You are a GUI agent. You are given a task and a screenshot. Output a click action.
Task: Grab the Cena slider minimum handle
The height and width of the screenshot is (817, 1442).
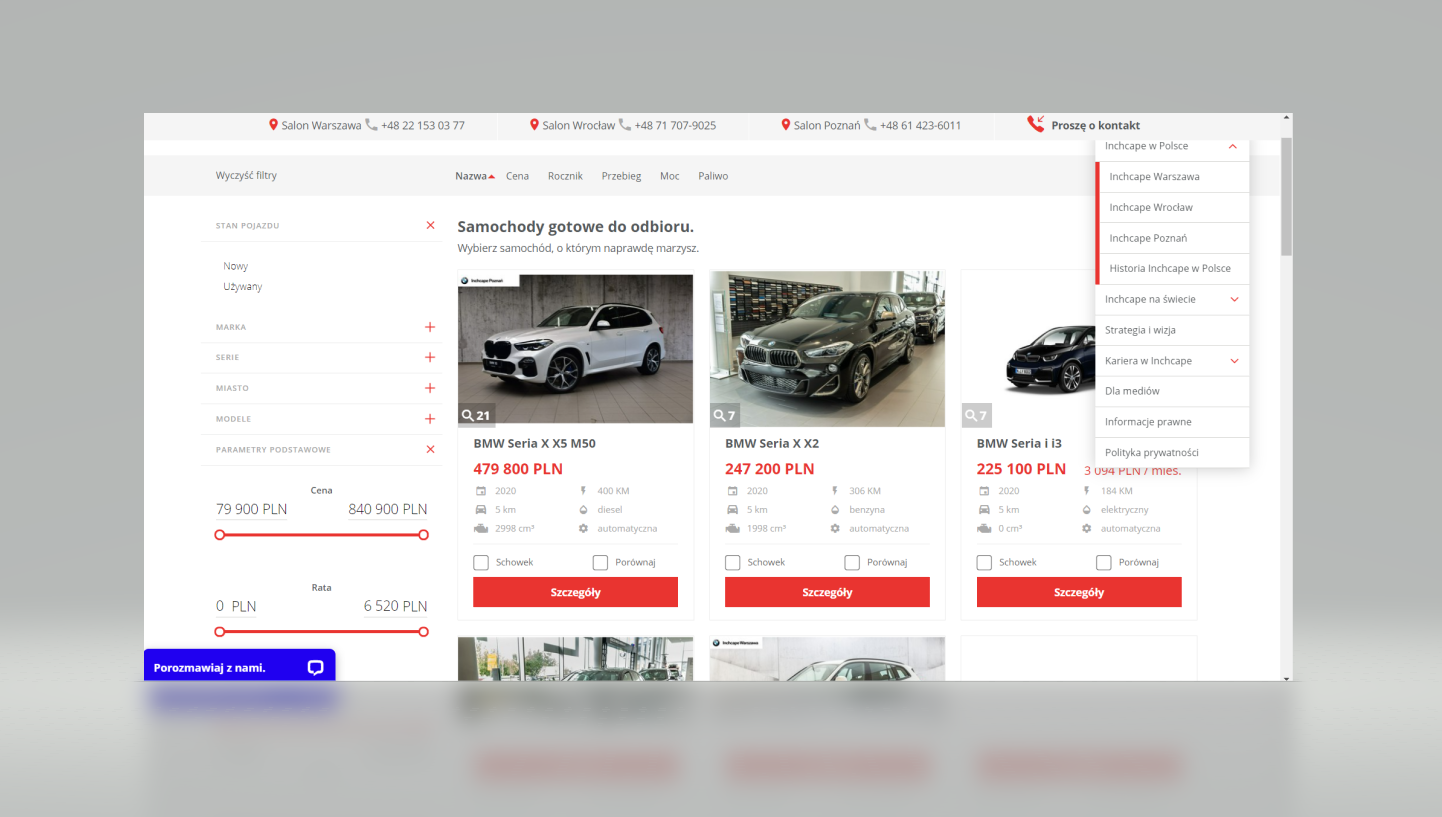coord(220,535)
